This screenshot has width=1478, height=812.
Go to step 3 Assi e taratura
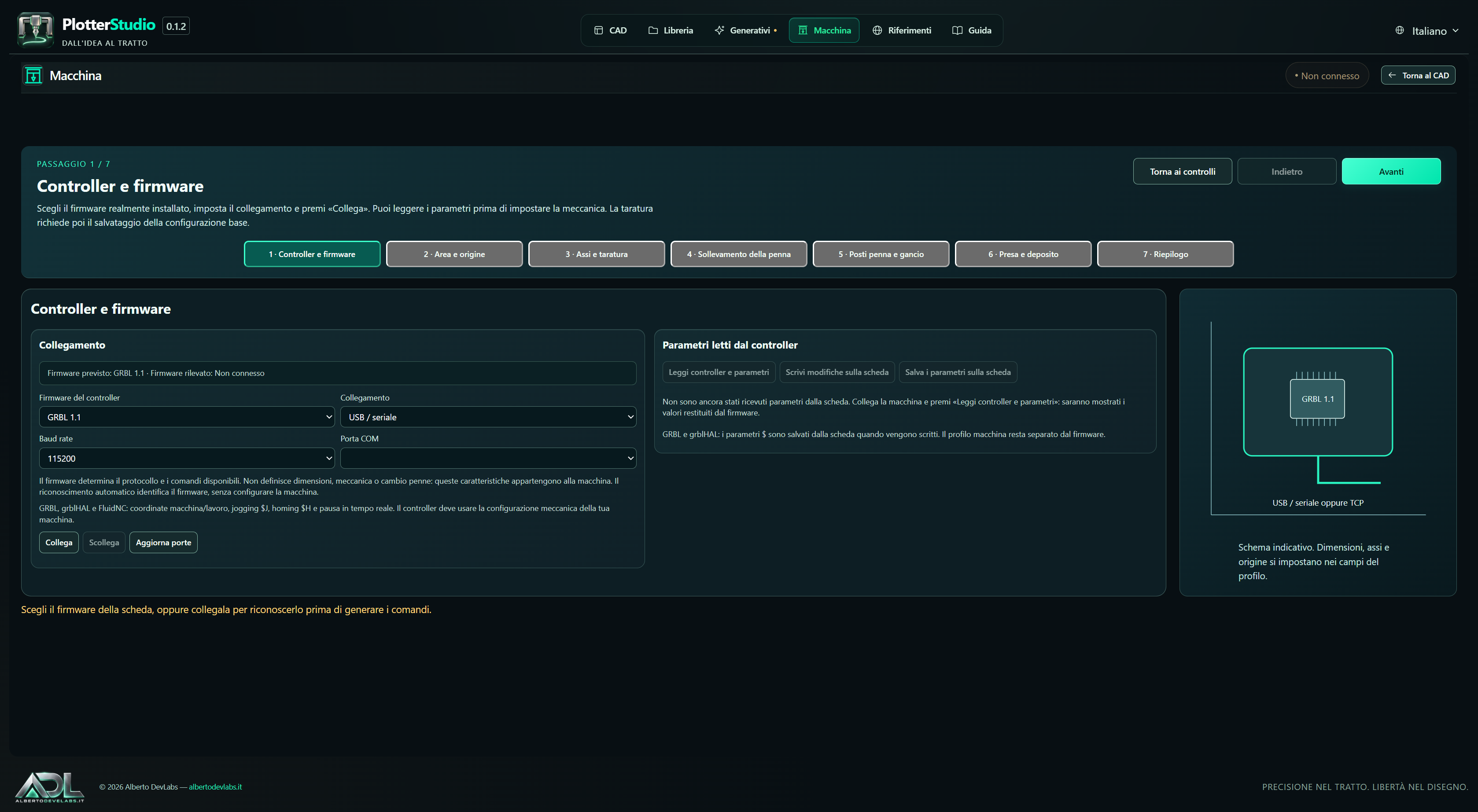click(x=597, y=254)
